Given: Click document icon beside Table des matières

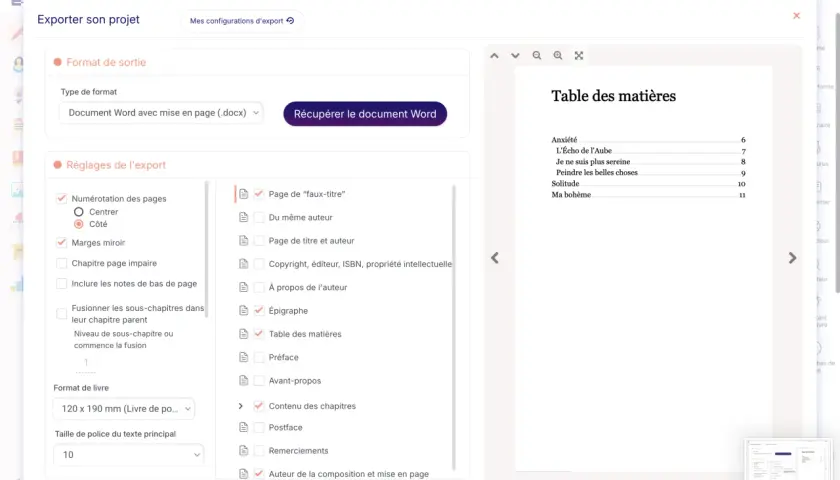Looking at the screenshot, I should (x=244, y=334).
